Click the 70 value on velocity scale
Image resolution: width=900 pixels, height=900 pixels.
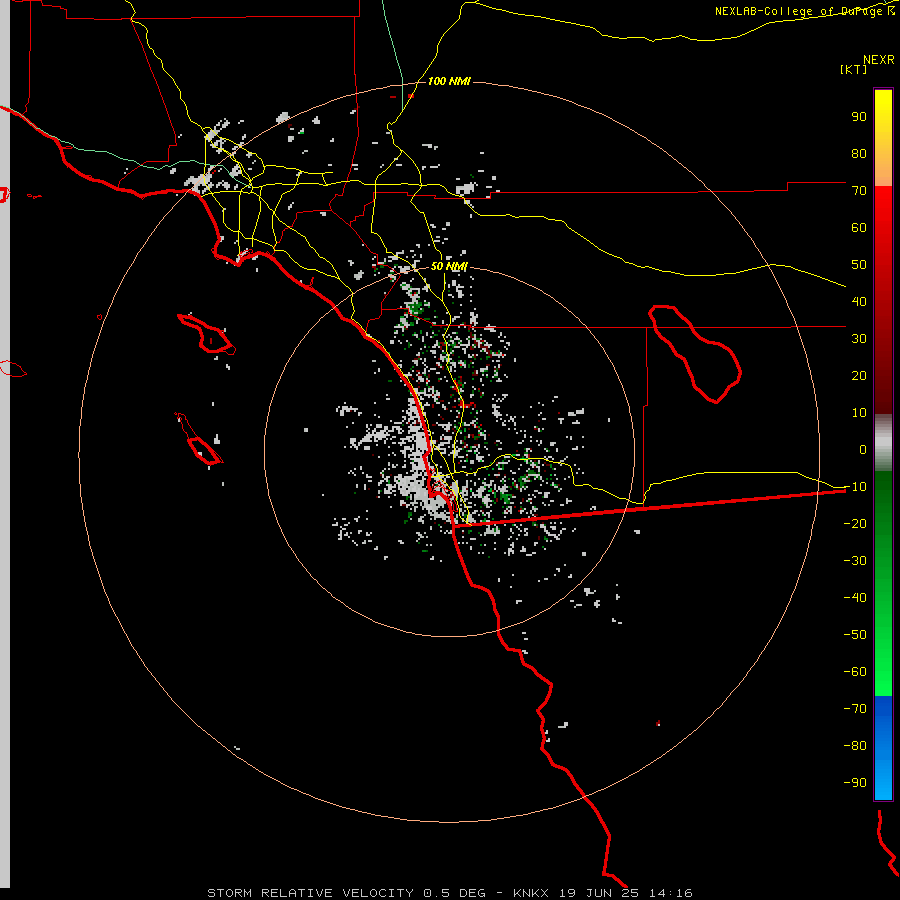click(x=859, y=191)
